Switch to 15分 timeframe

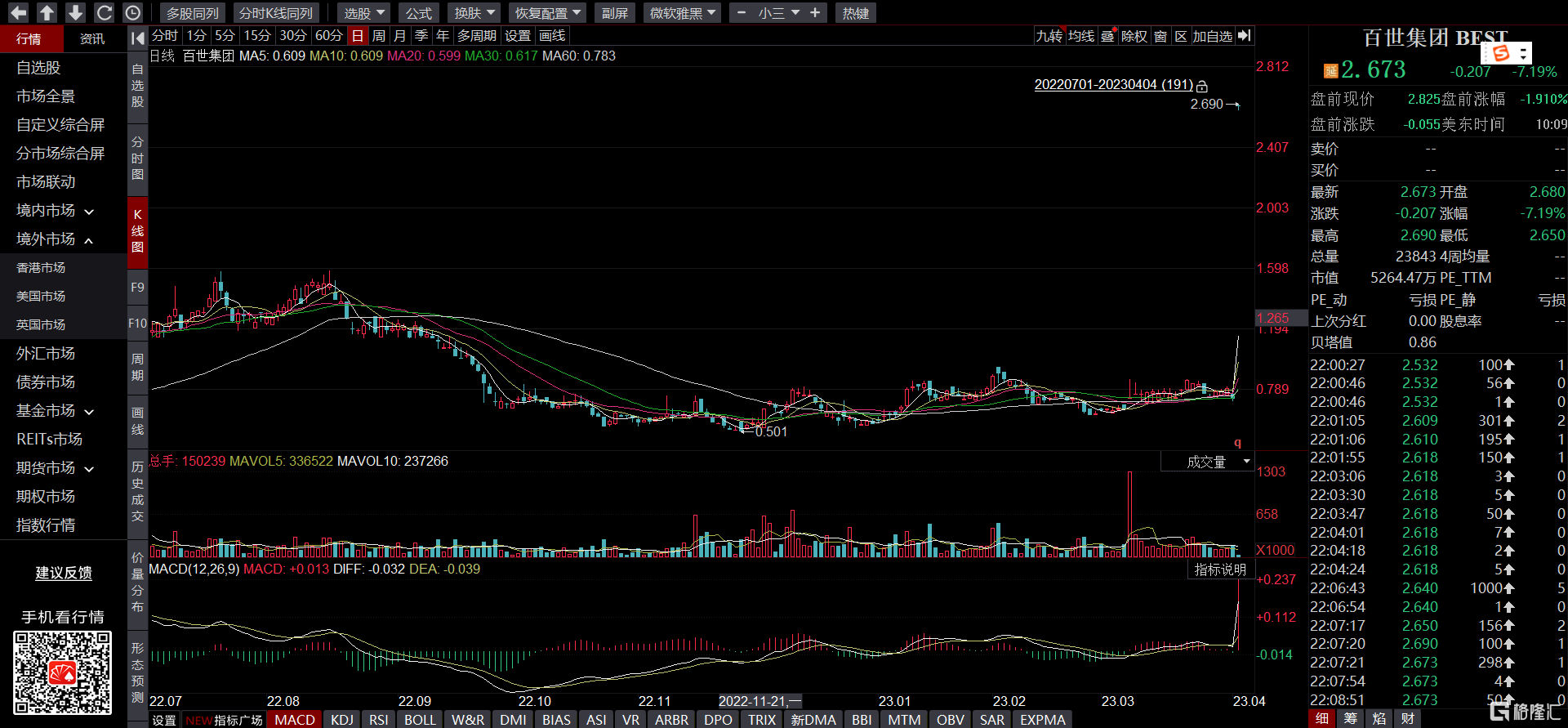click(x=257, y=36)
